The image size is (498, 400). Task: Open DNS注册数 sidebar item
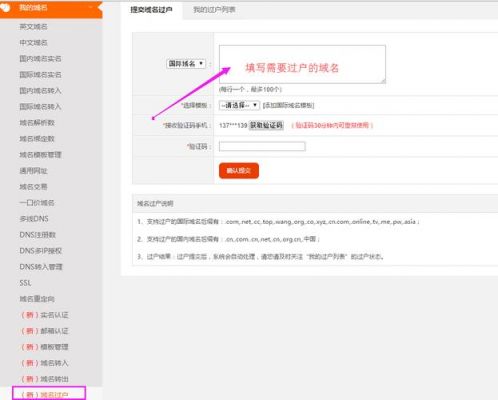(x=38, y=235)
